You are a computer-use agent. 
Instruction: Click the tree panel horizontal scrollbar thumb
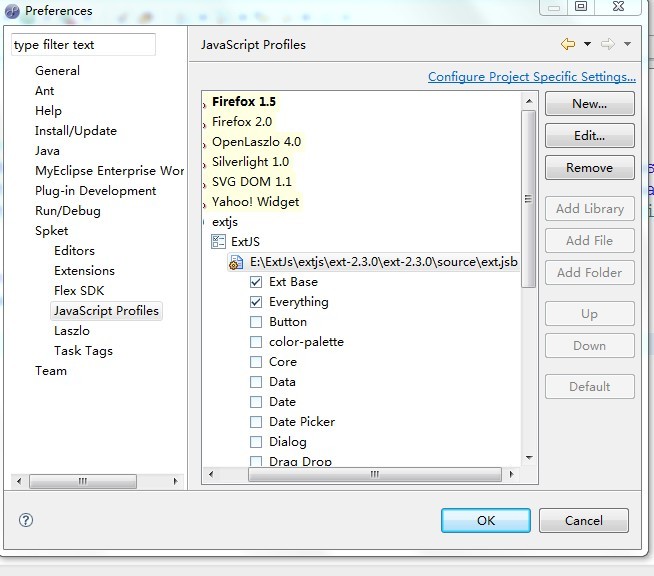click(83, 481)
